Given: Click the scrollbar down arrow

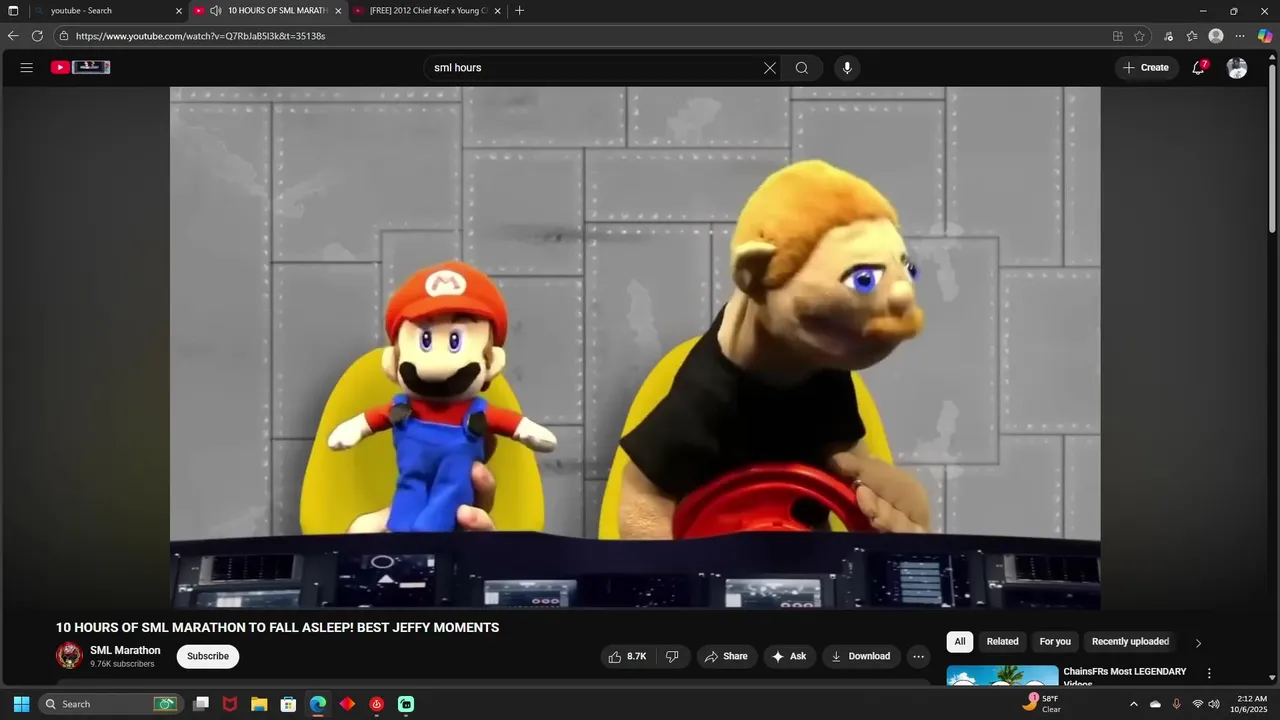Looking at the screenshot, I should [1272, 677].
